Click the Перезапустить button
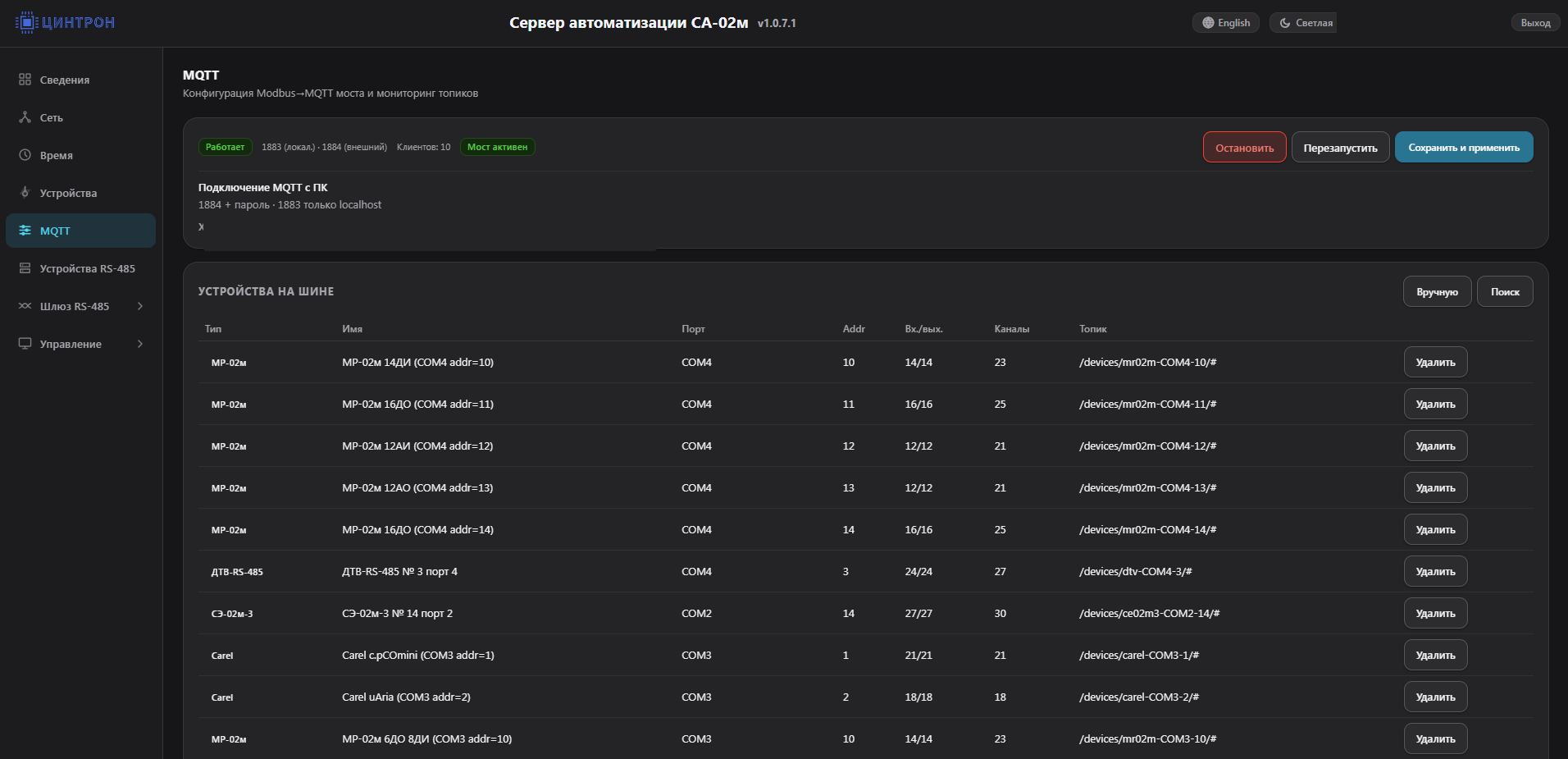Screen dimensions: 1568x759 coord(1340,148)
